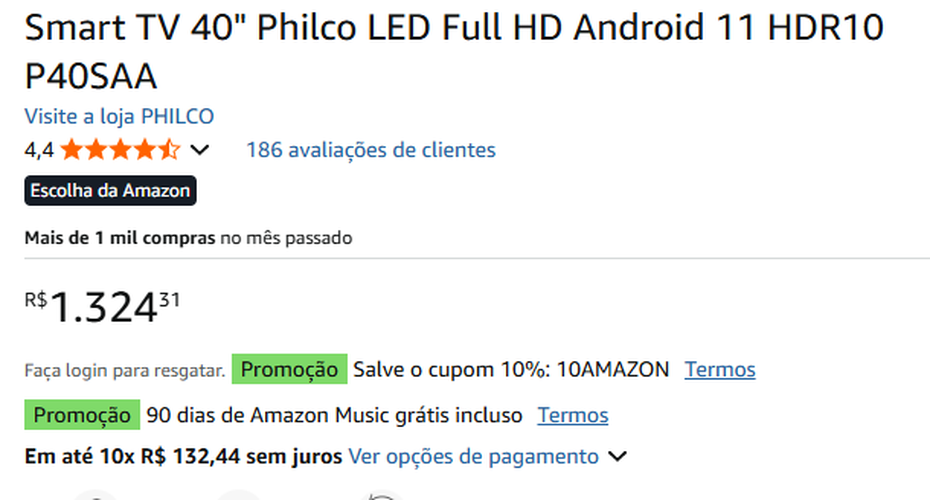Open Termos link for Amazon Music offer
The image size is (930, 500).
point(573,414)
